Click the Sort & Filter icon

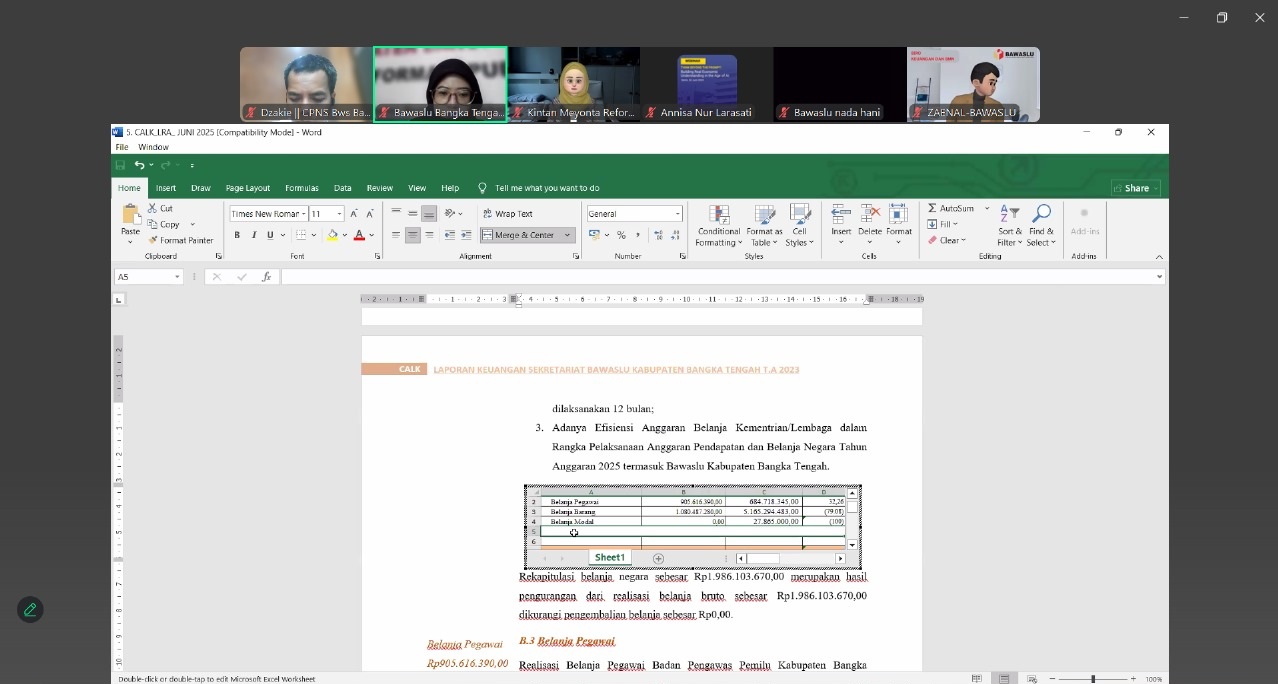1010,214
